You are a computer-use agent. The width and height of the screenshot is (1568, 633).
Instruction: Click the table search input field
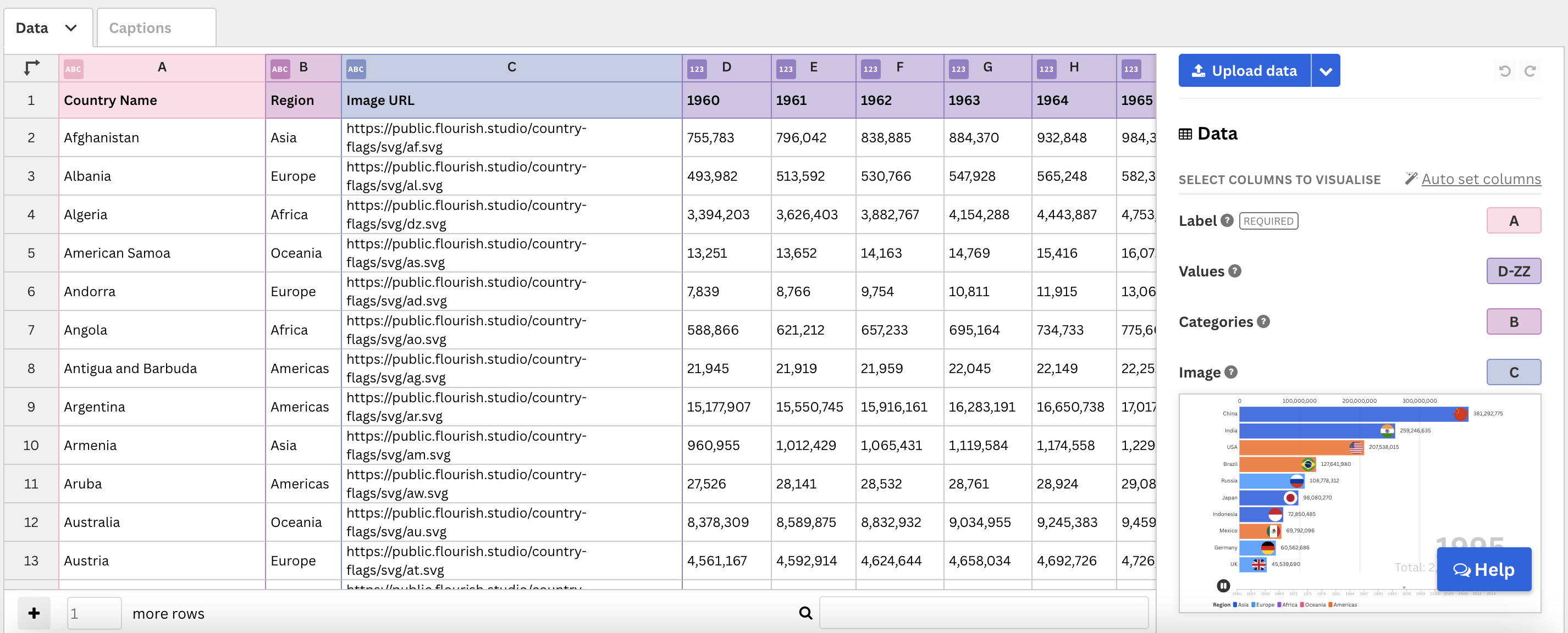click(984, 613)
